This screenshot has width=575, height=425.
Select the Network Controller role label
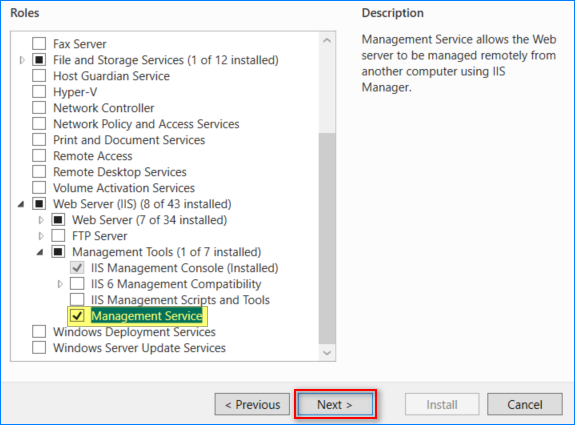(x=104, y=108)
